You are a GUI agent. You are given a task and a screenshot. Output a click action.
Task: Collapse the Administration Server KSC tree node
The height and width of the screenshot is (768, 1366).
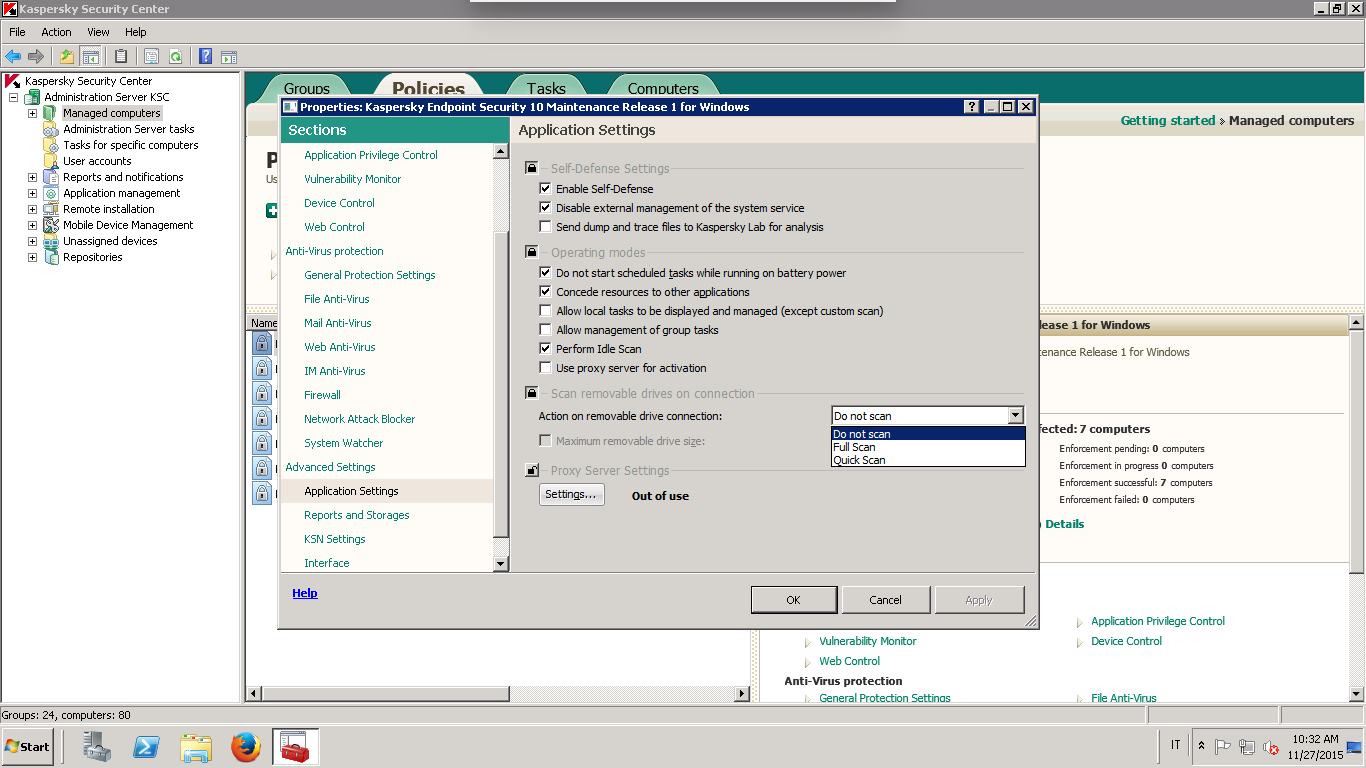[14, 97]
